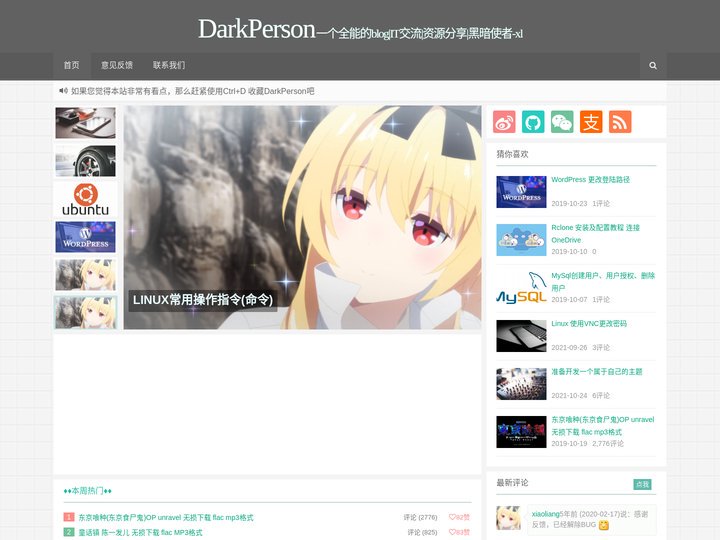Open MySql创建用户 article link
Screen dimensions: 720x540
click(x=603, y=281)
